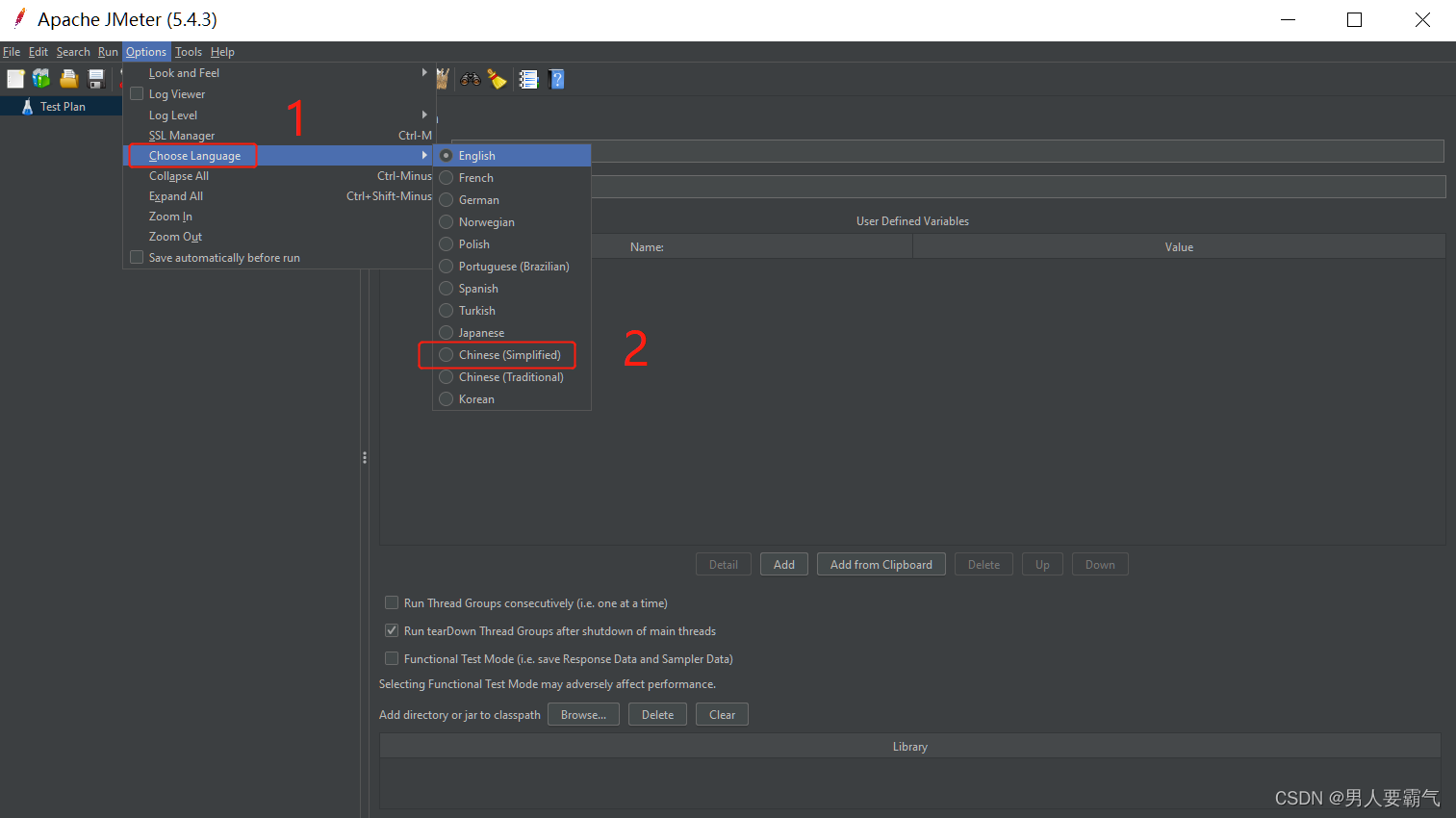Click the broom Reset Search icon

498,79
